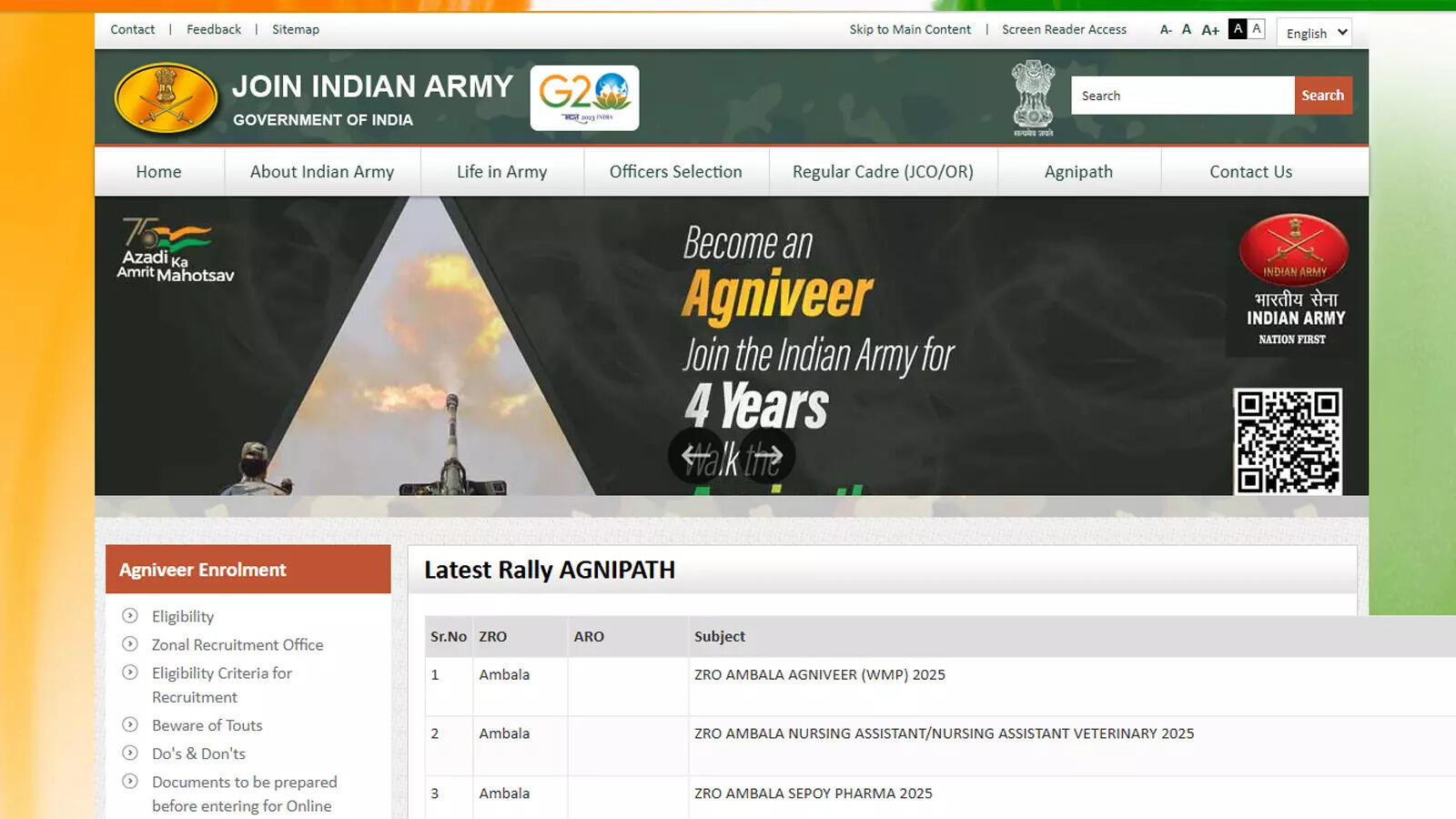Open Screen Reader Access link
This screenshot has height=819, width=1456.
coord(1064,29)
